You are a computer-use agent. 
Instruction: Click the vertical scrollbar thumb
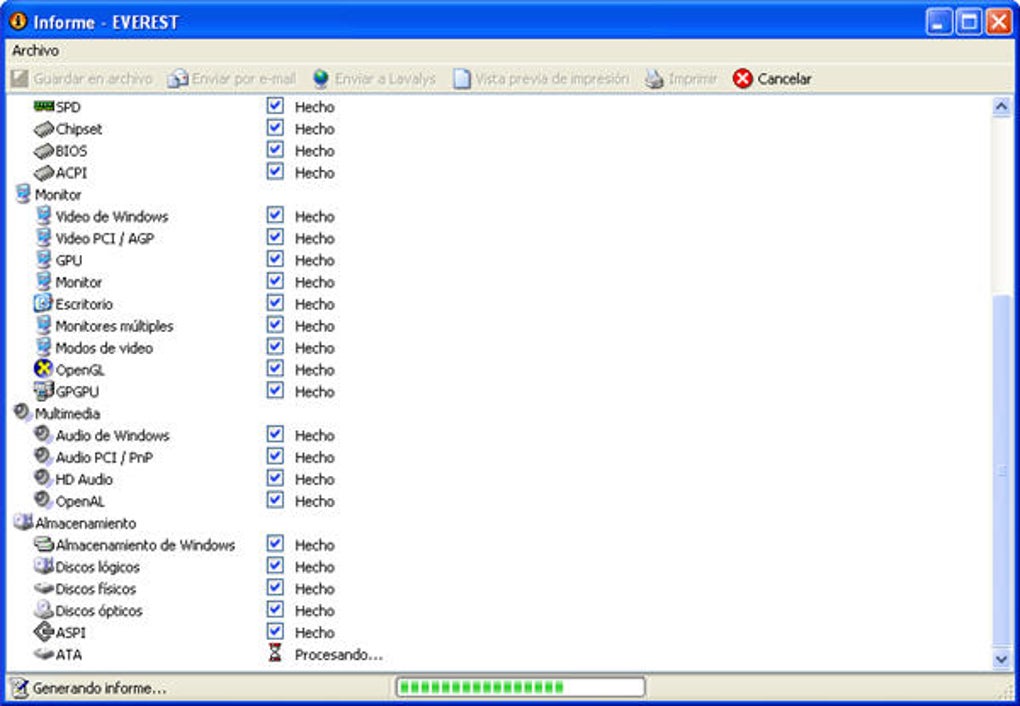tap(1002, 472)
